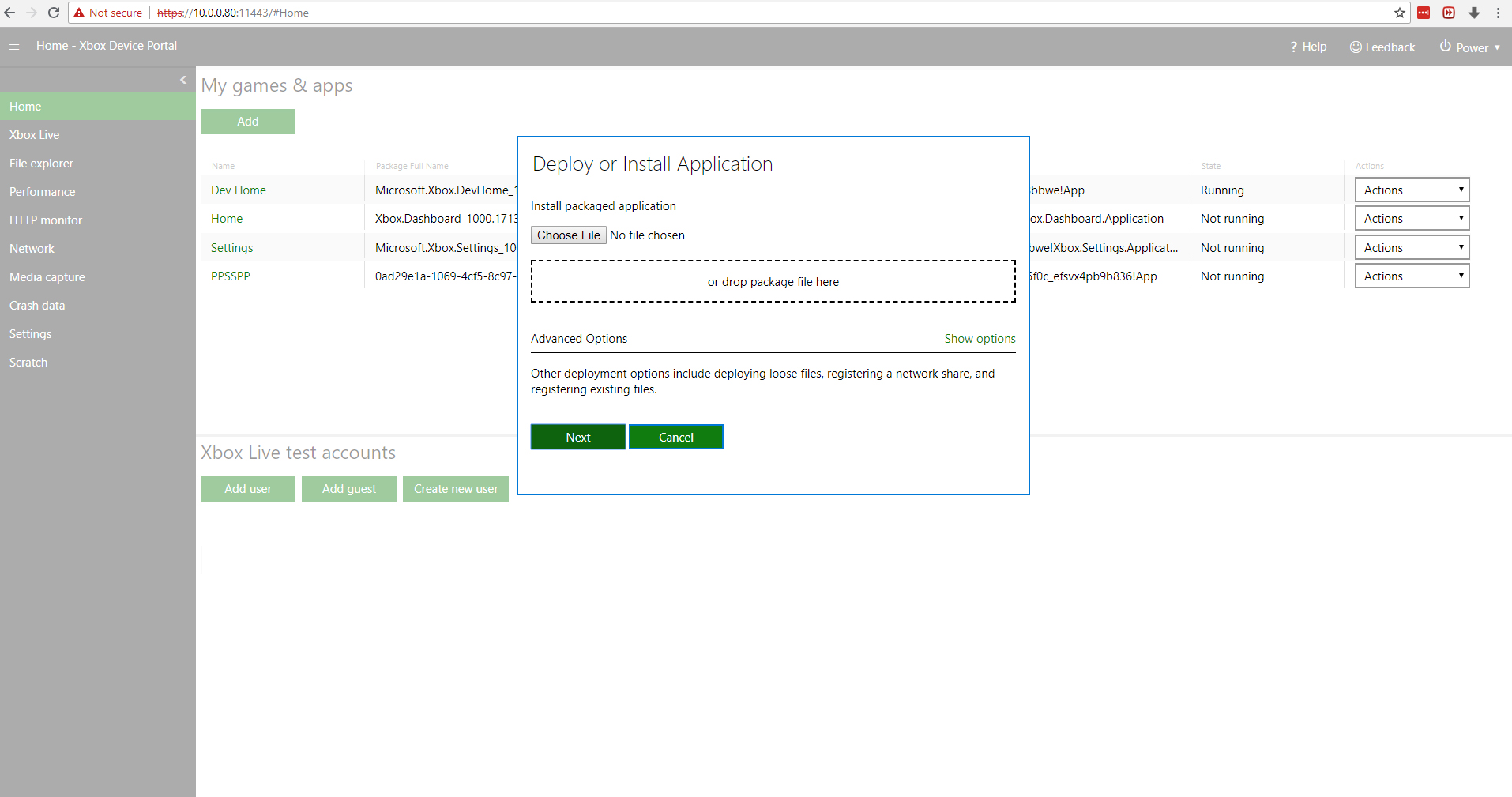This screenshot has height=797, width=1512.
Task: Cancel the Deploy or Install dialog
Action: pyautogui.click(x=675, y=438)
